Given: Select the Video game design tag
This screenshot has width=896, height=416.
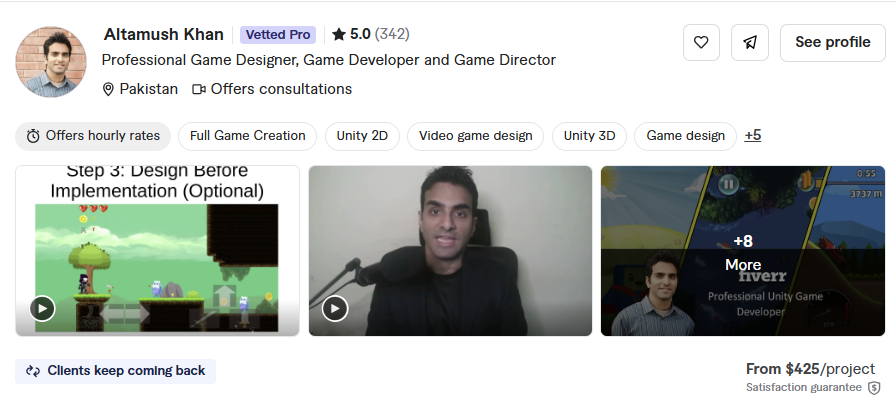Looking at the screenshot, I should click(x=475, y=136).
